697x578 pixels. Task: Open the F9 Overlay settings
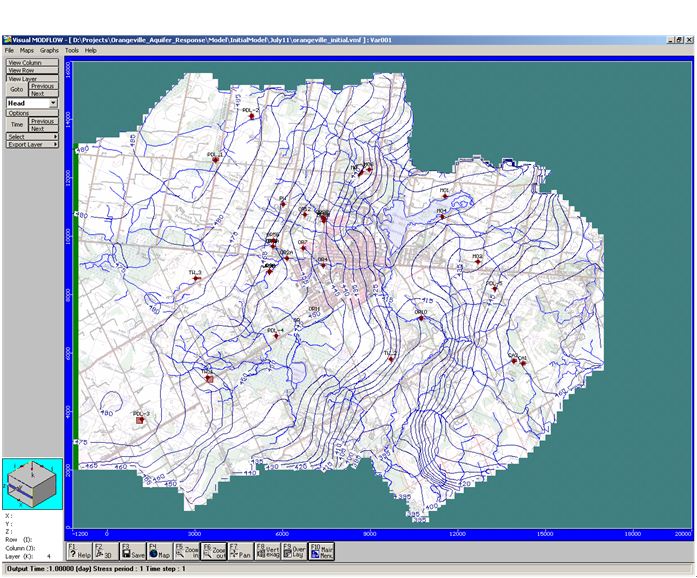[294, 551]
